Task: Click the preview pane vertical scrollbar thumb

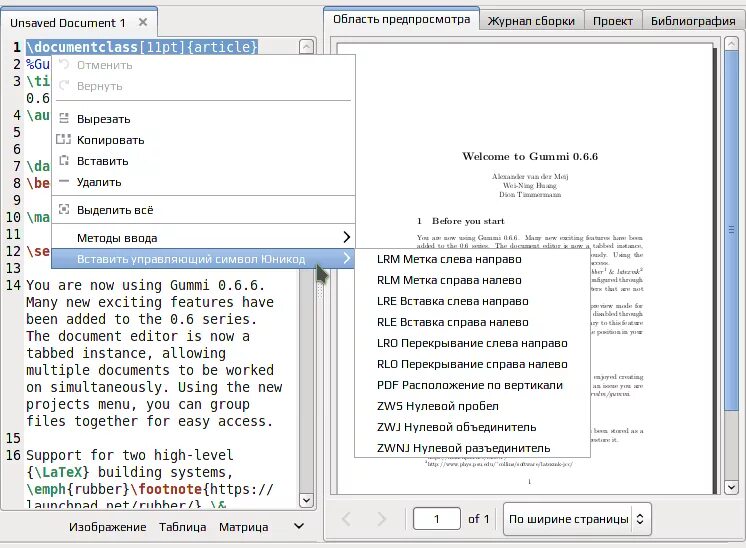Action: point(731,230)
